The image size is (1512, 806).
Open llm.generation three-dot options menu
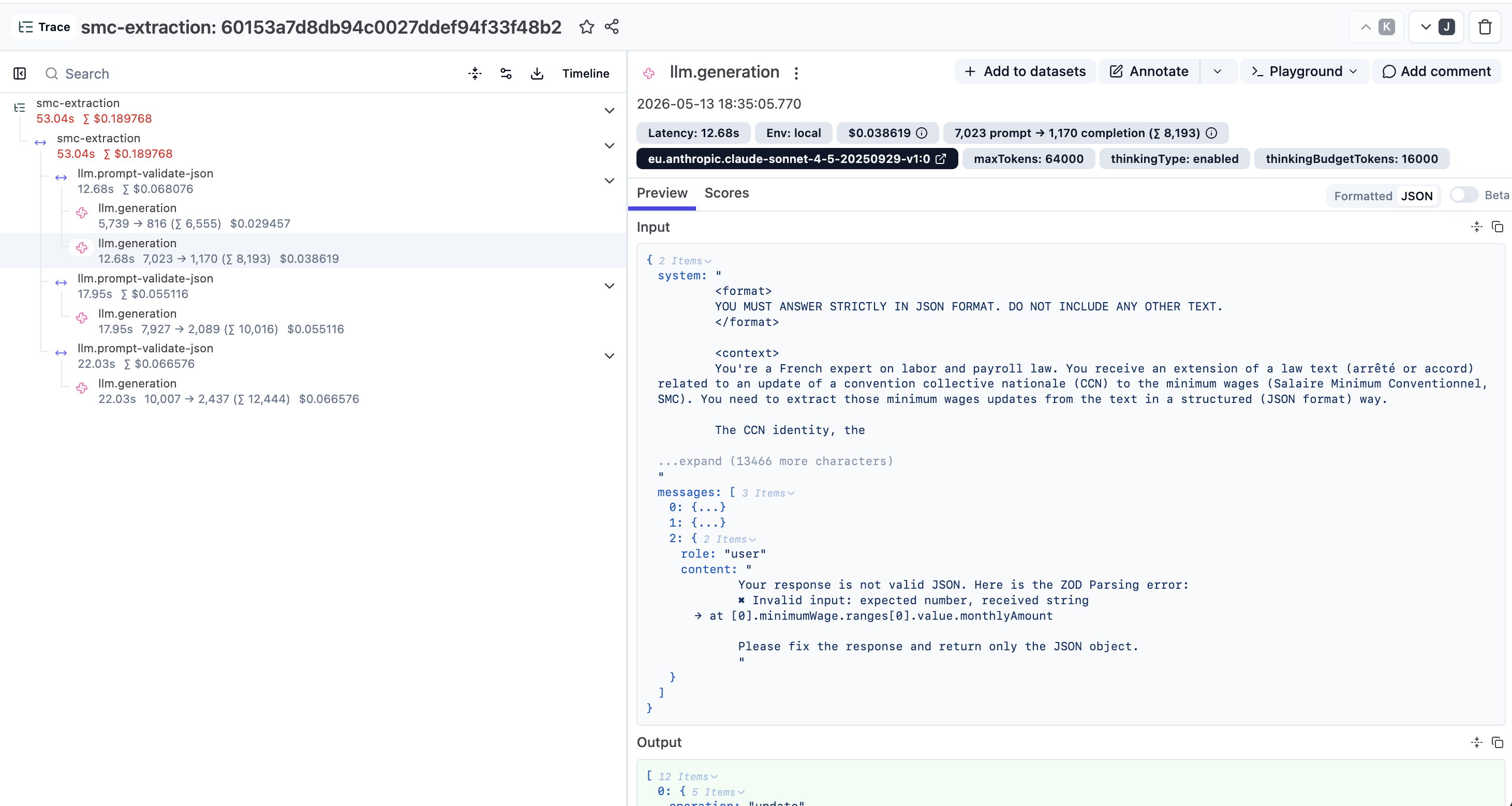[x=796, y=73]
